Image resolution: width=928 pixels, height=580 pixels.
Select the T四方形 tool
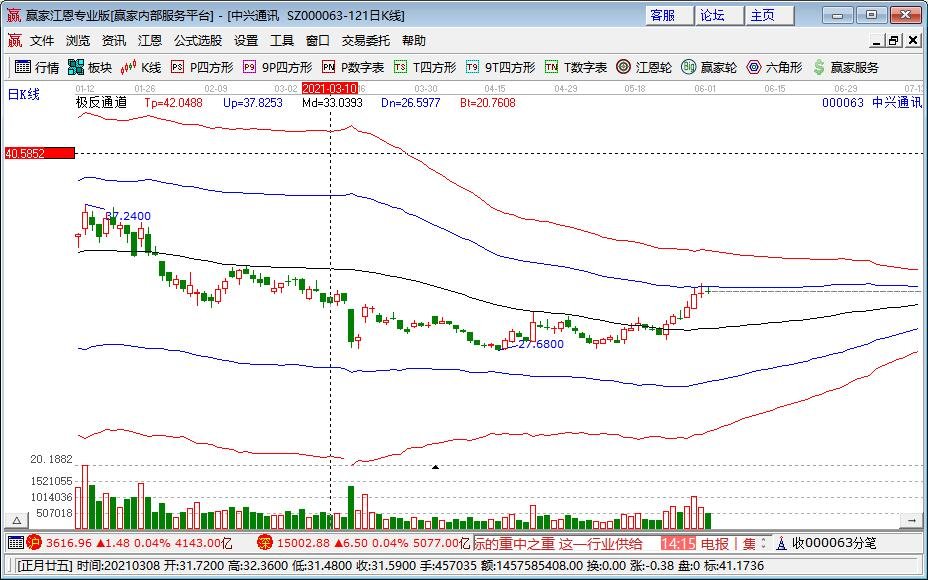pyautogui.click(x=425, y=67)
